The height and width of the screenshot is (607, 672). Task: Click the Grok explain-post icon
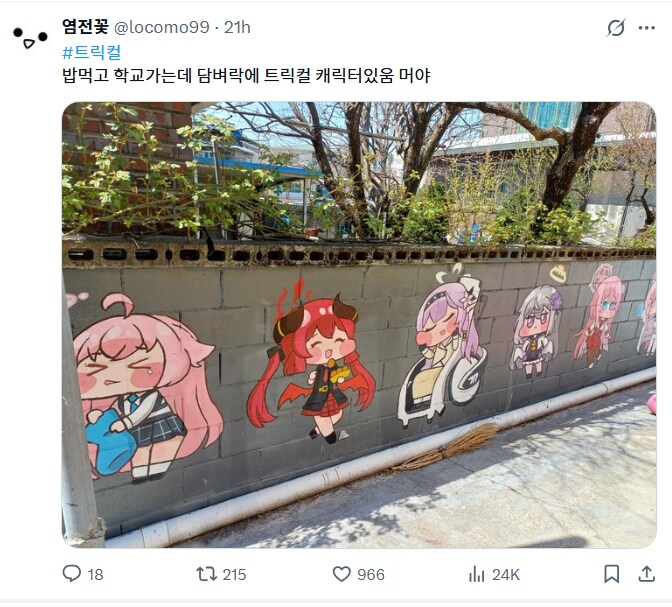[x=616, y=28]
